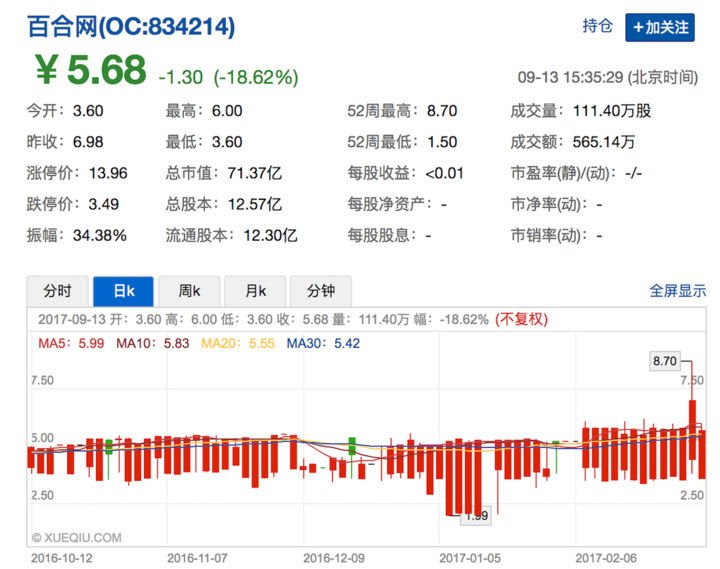The width and height of the screenshot is (720, 569).
Task: Click the 每股净资产 label
Action: [x=389, y=204]
